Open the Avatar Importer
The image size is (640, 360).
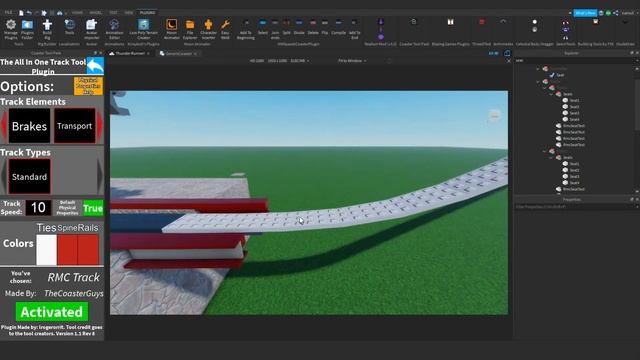pos(91,29)
